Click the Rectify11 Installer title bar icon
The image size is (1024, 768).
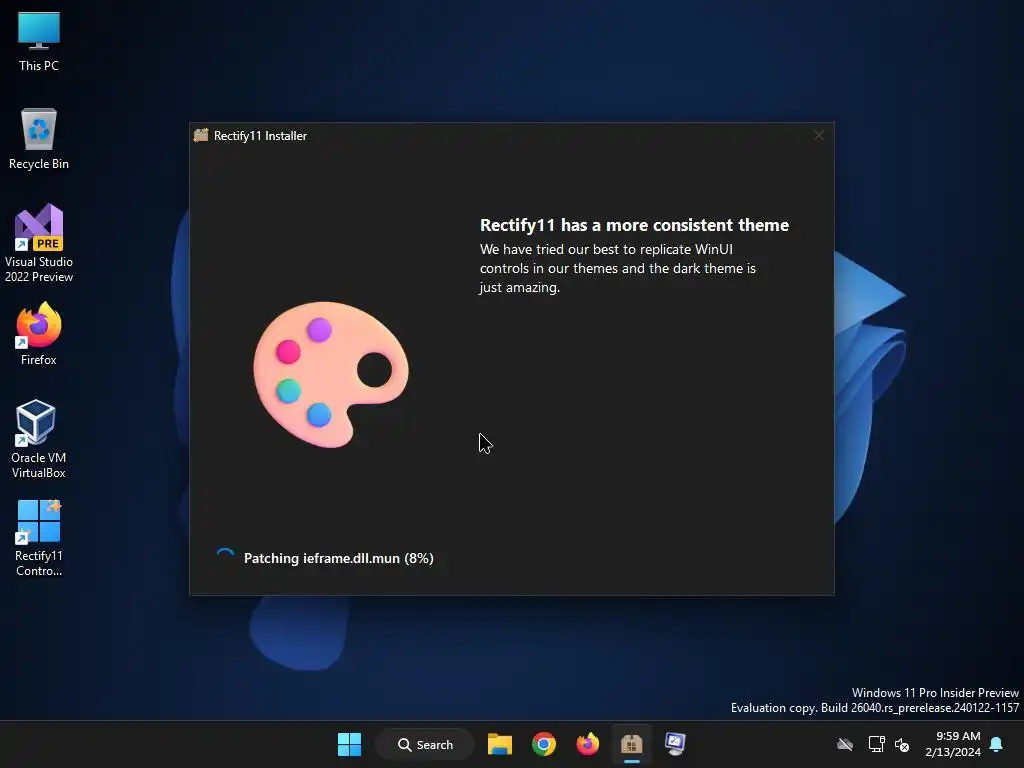[201, 135]
